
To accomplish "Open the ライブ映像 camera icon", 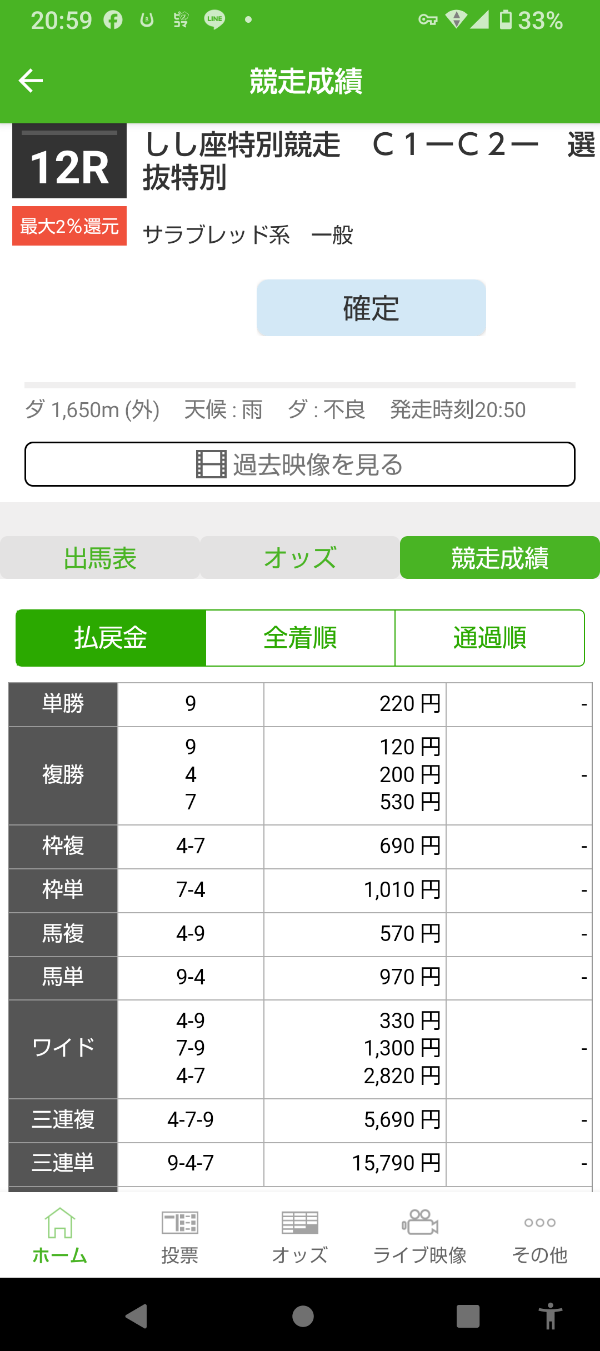I will click(x=420, y=1222).
